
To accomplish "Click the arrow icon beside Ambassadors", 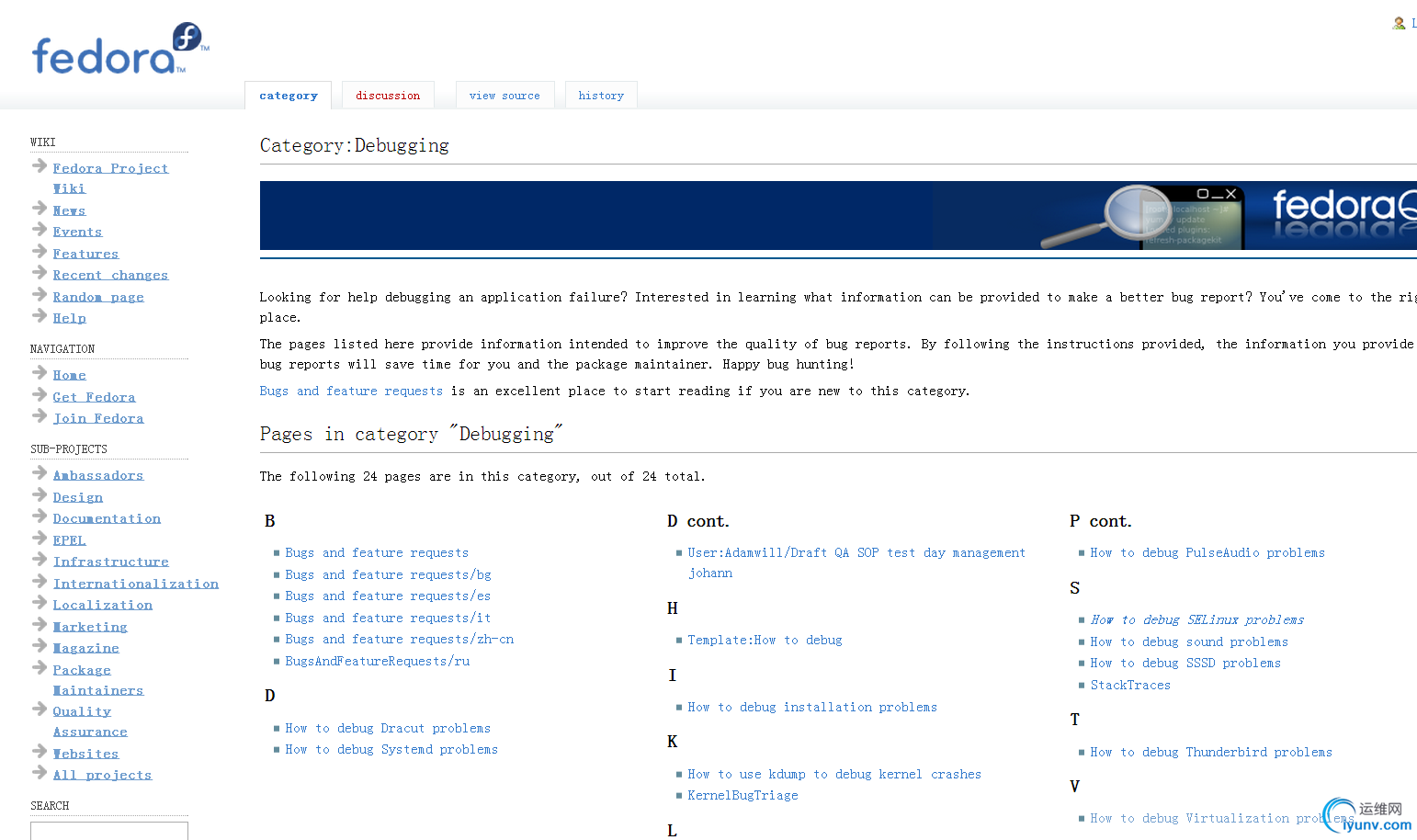I will pyautogui.click(x=40, y=472).
